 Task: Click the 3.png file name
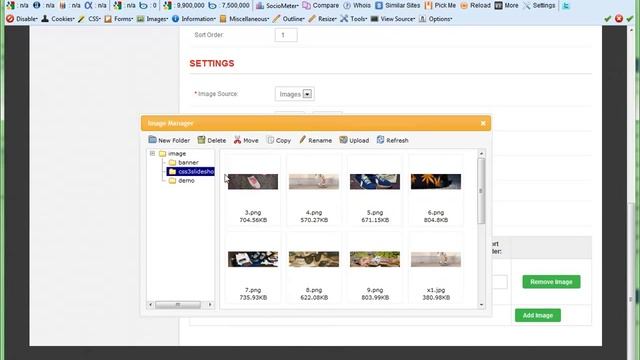click(x=253, y=213)
